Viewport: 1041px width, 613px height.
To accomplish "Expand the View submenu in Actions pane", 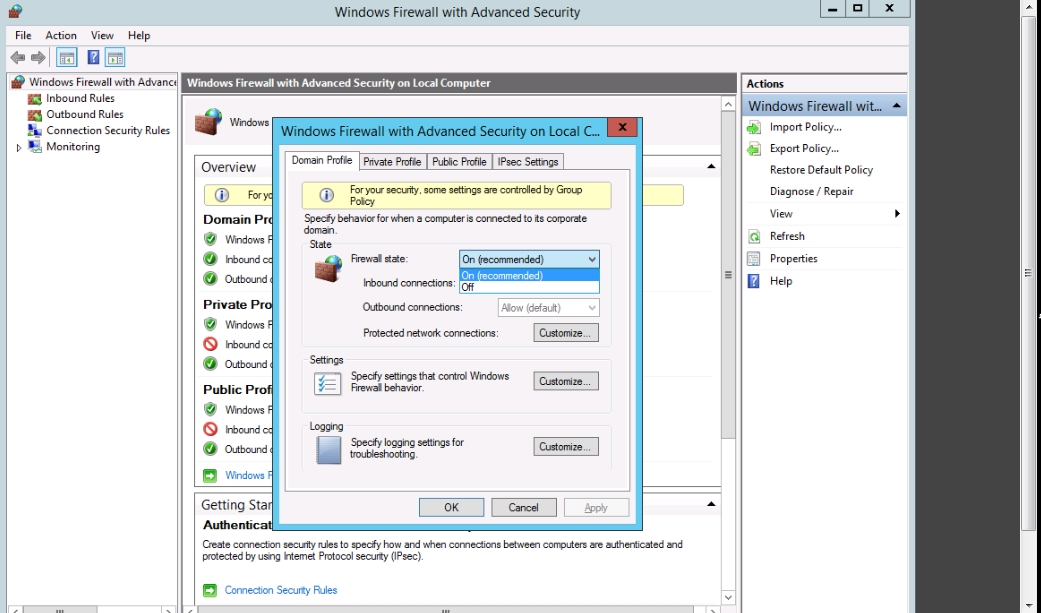I will coord(897,213).
